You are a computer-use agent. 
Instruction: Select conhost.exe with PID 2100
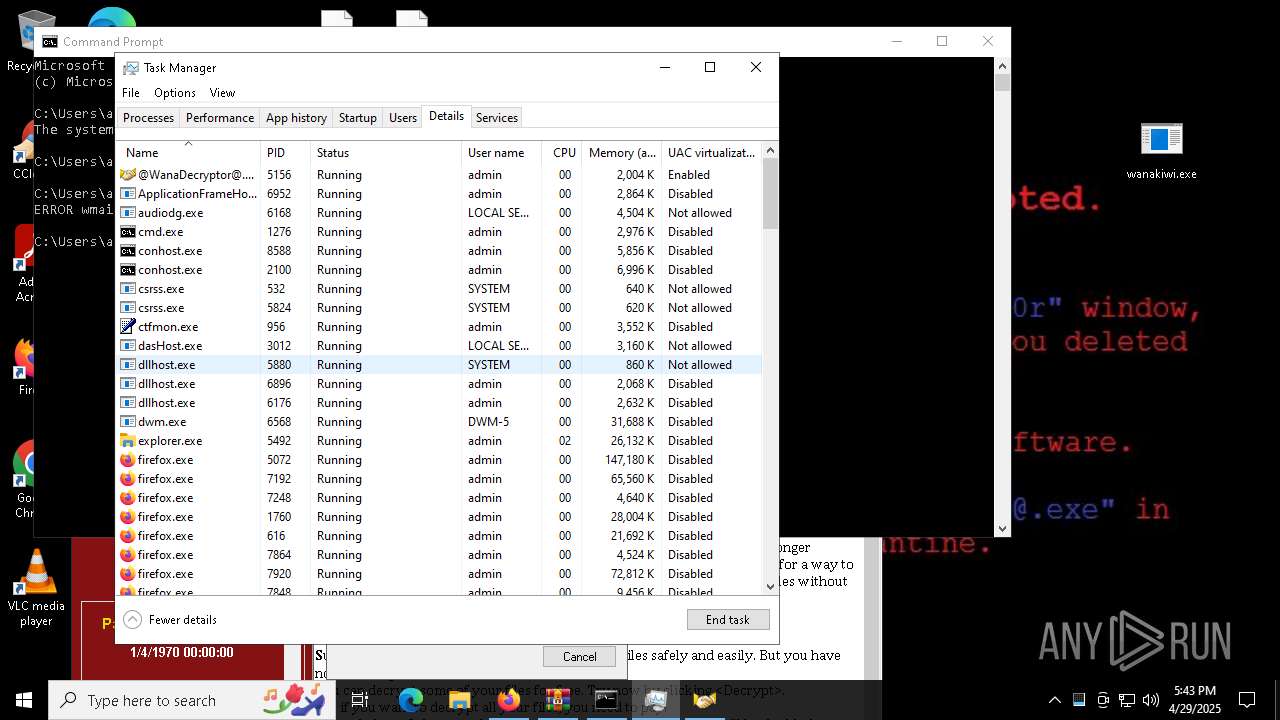pos(439,270)
